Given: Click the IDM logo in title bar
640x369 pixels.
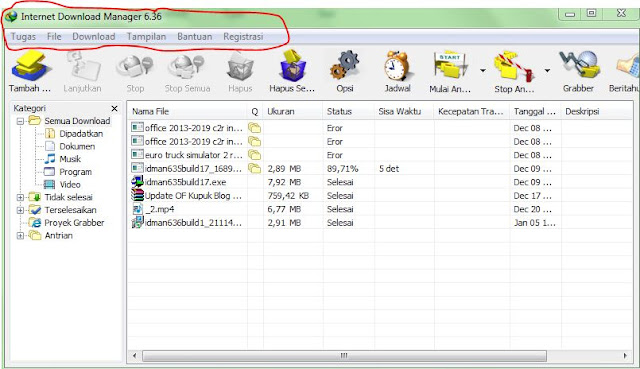Looking at the screenshot, I should click(x=11, y=16).
